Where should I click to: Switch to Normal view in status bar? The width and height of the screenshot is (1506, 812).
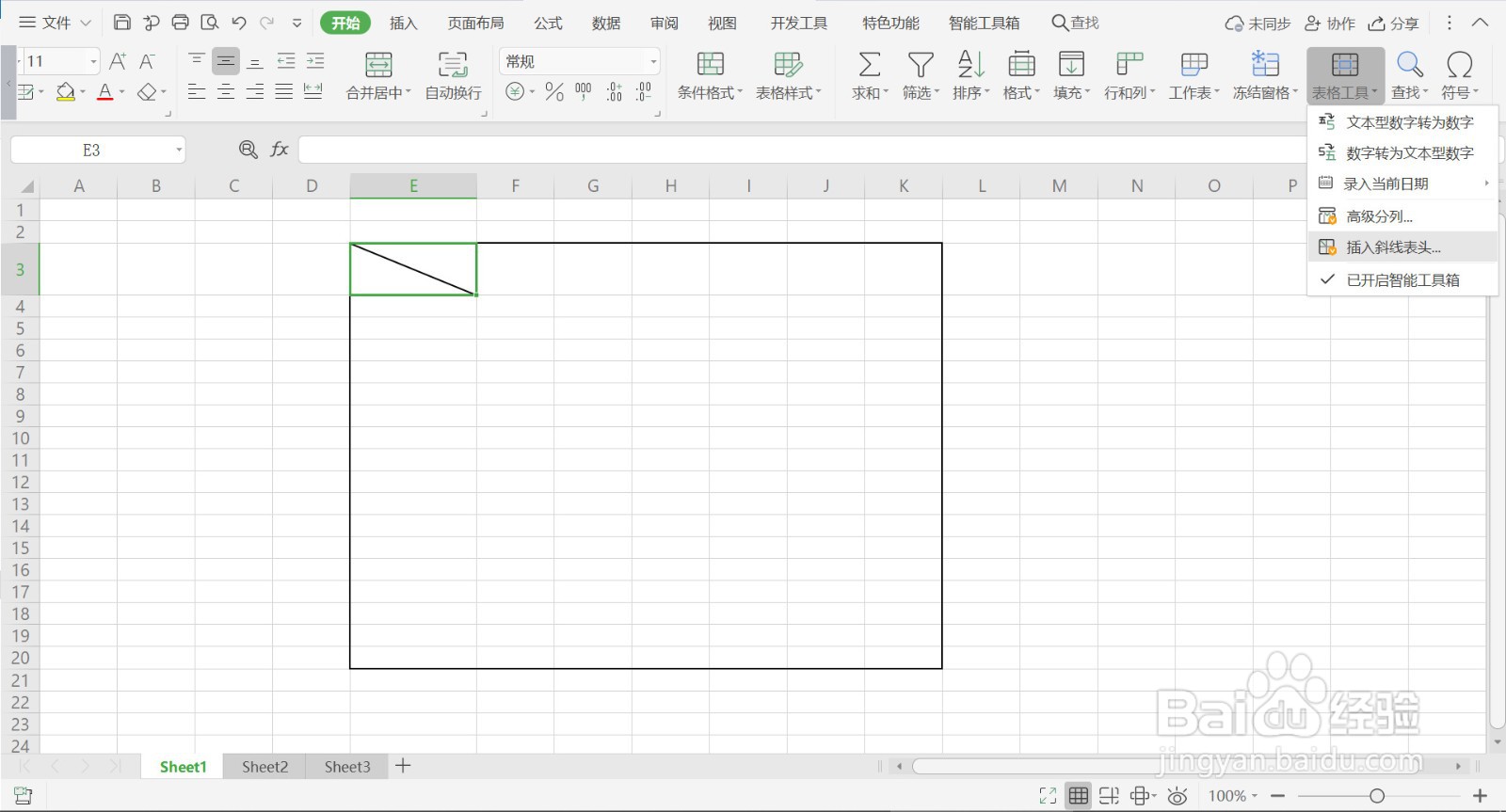coord(1079,796)
